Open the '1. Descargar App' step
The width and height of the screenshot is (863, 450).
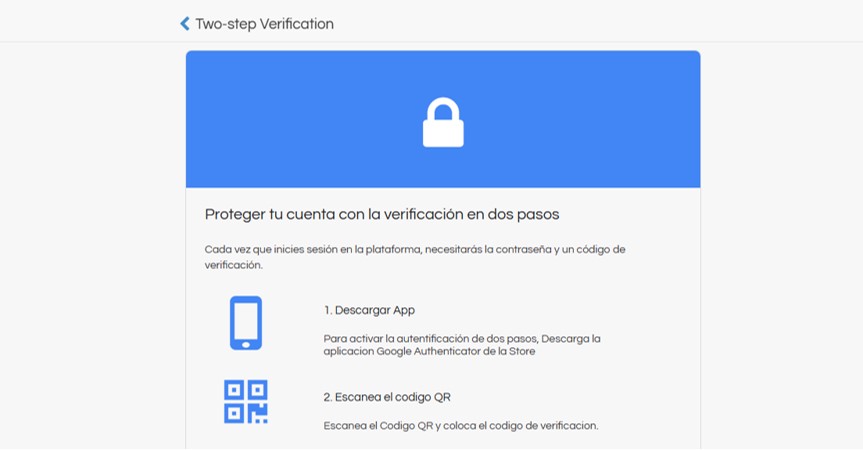pos(369,310)
